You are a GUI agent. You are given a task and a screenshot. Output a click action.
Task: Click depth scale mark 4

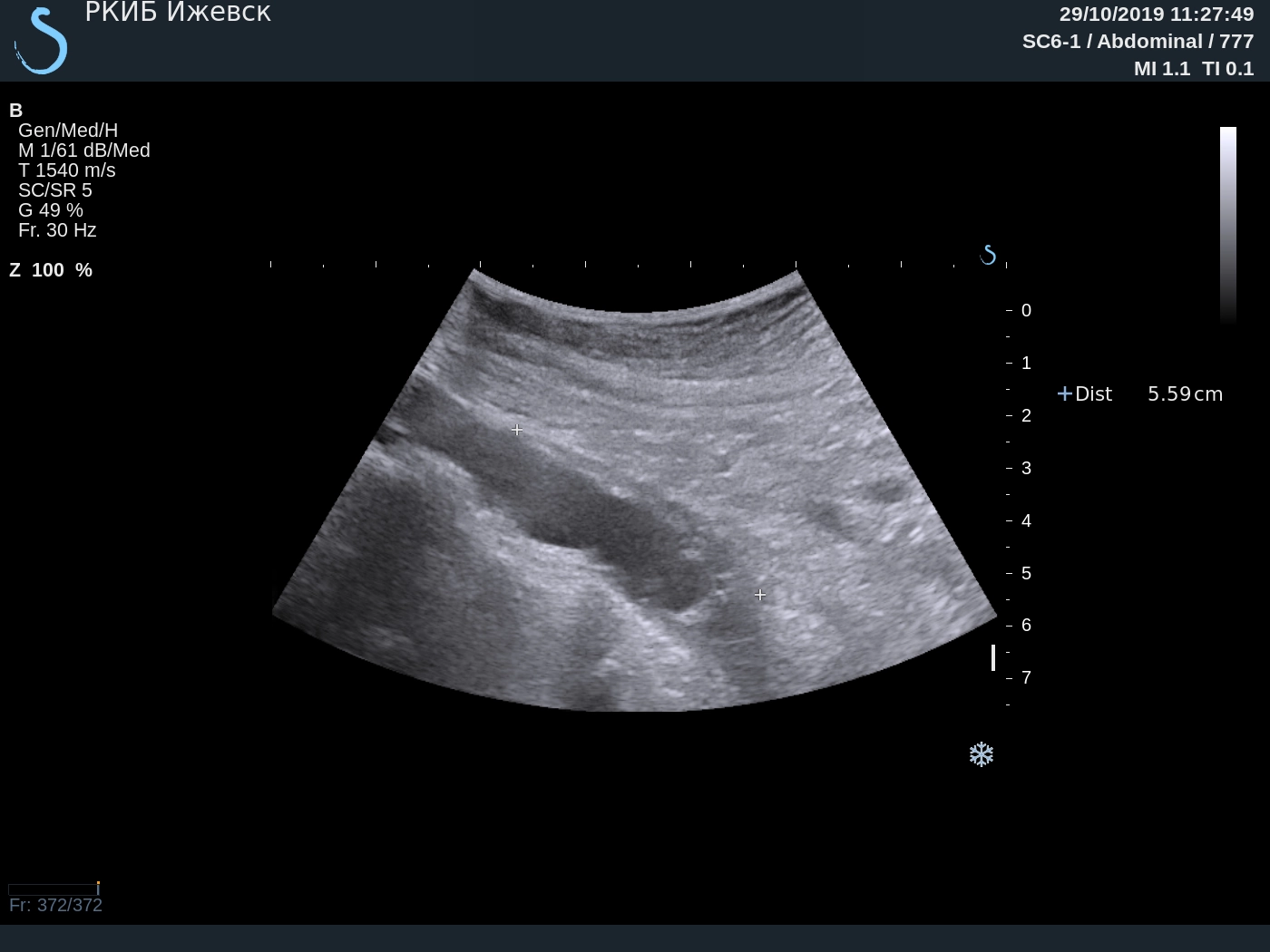click(x=1026, y=520)
